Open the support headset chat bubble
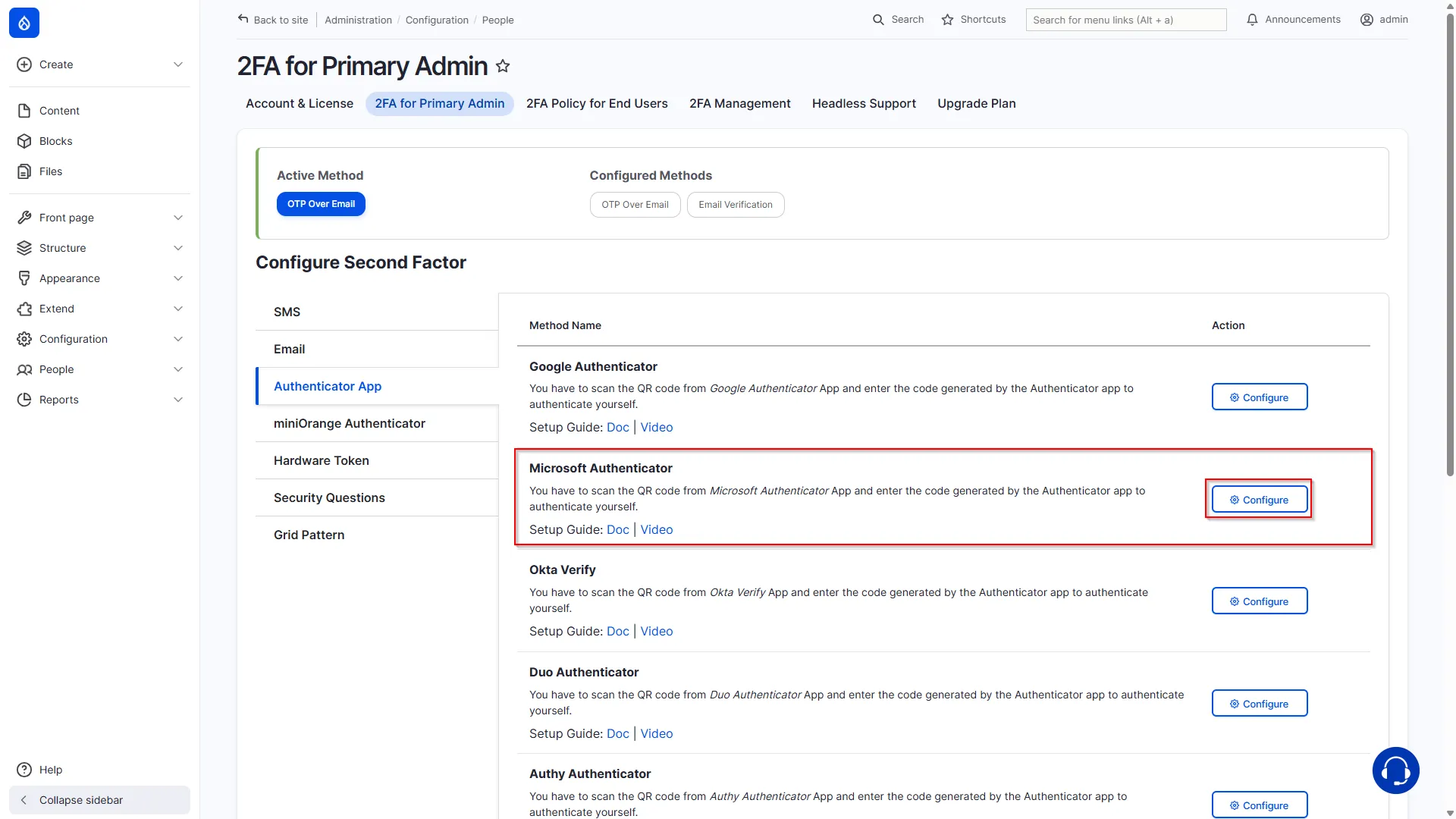The width and height of the screenshot is (1456, 819). pos(1395,770)
